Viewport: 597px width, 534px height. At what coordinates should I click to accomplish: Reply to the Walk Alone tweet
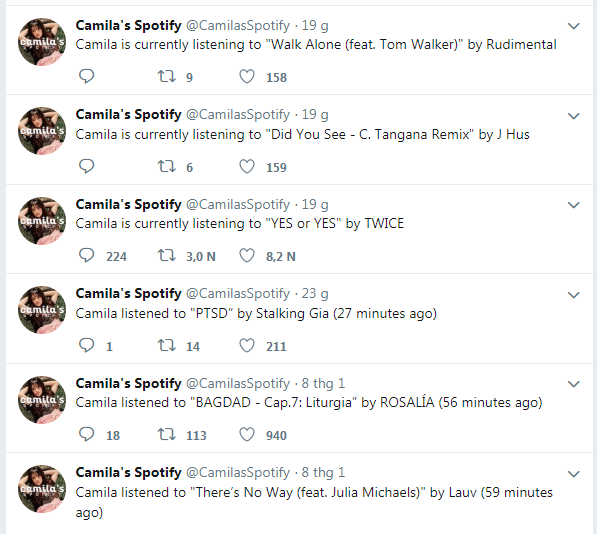pyautogui.click(x=86, y=77)
